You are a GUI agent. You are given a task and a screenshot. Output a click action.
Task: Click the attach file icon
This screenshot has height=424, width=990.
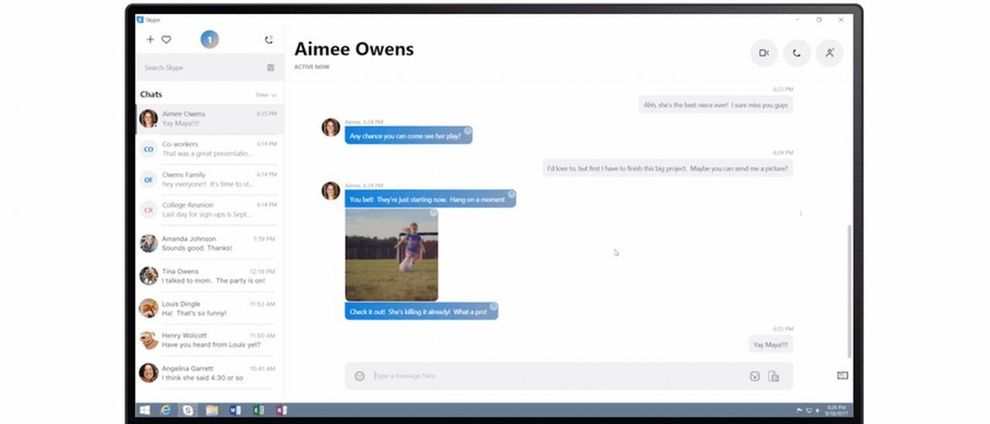(773, 376)
